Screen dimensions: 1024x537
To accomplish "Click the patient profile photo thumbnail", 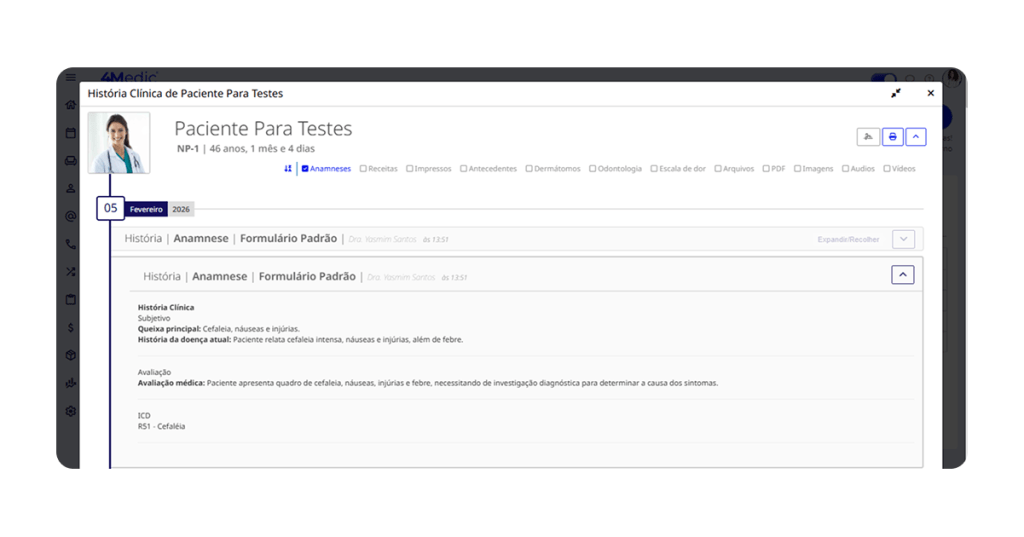I will [x=119, y=143].
